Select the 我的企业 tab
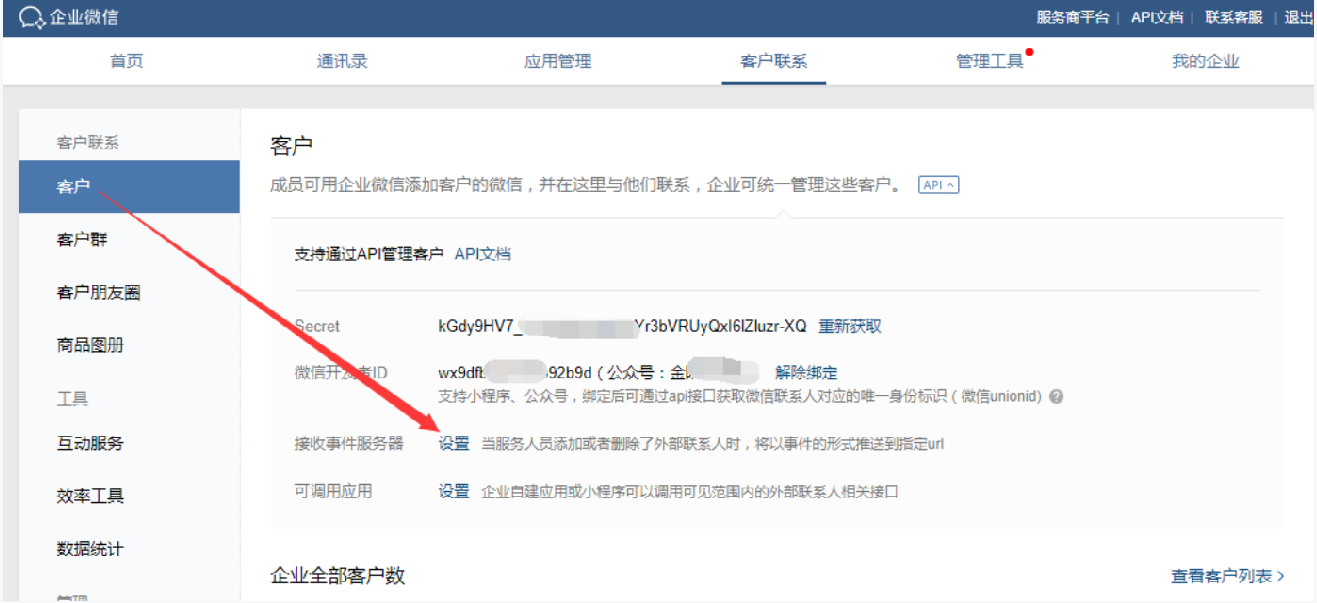The height and width of the screenshot is (603, 1317). click(x=1205, y=61)
